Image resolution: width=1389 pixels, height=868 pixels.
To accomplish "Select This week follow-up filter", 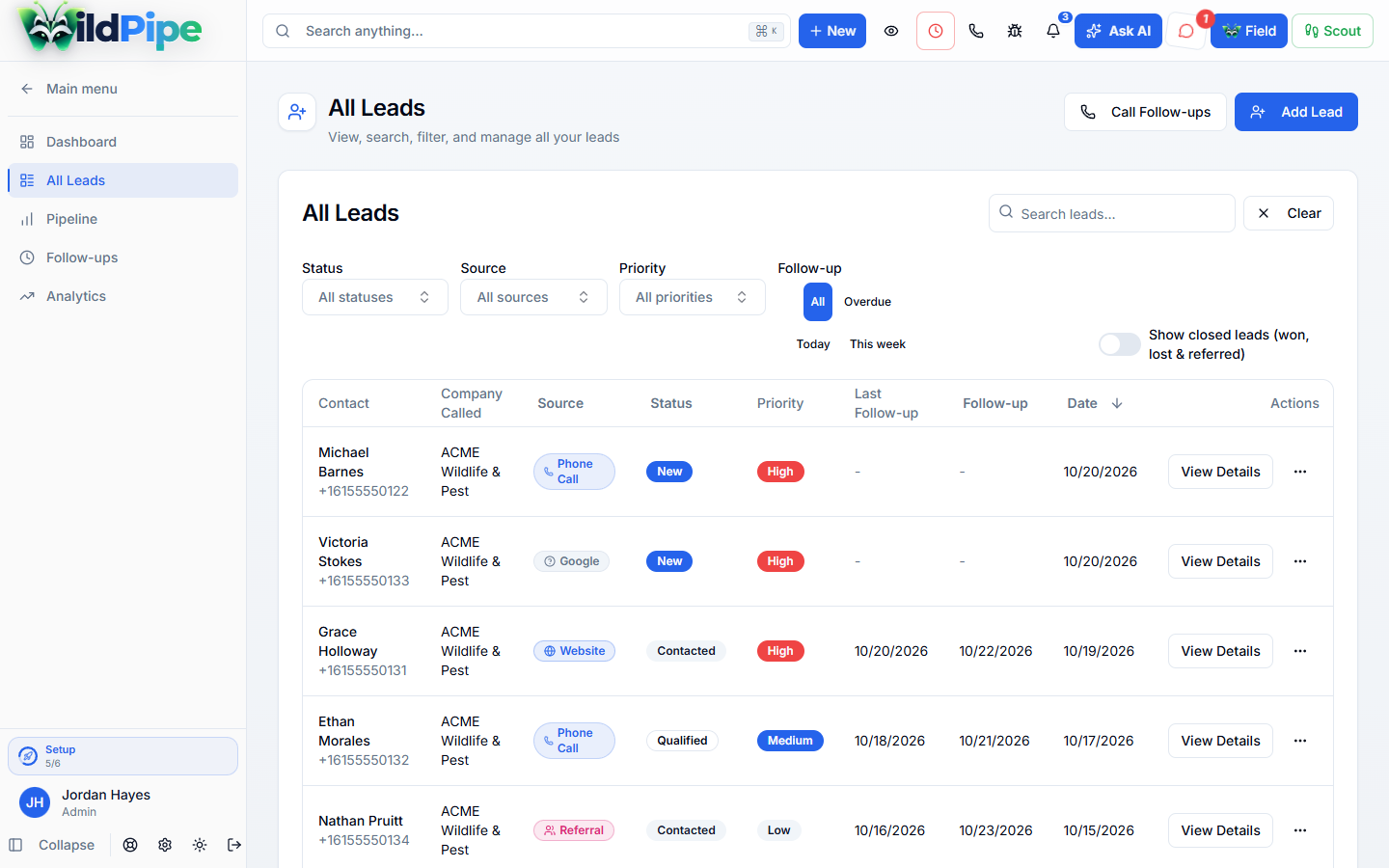I will tap(878, 344).
